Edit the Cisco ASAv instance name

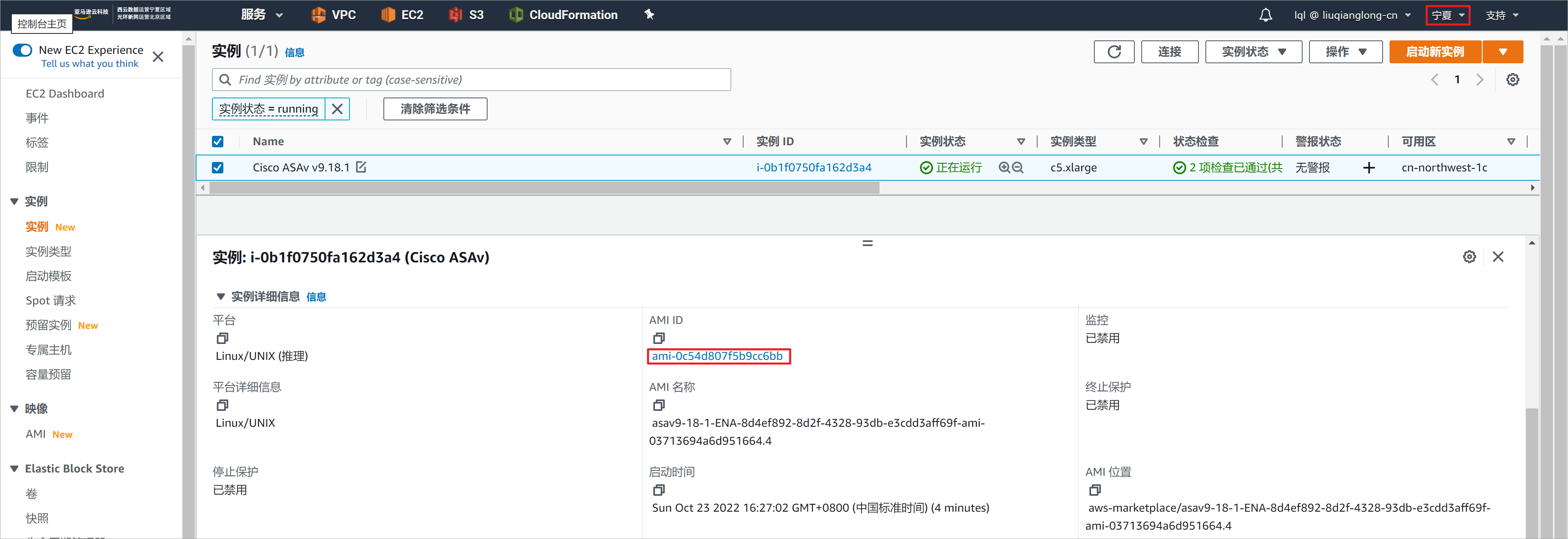(x=361, y=167)
